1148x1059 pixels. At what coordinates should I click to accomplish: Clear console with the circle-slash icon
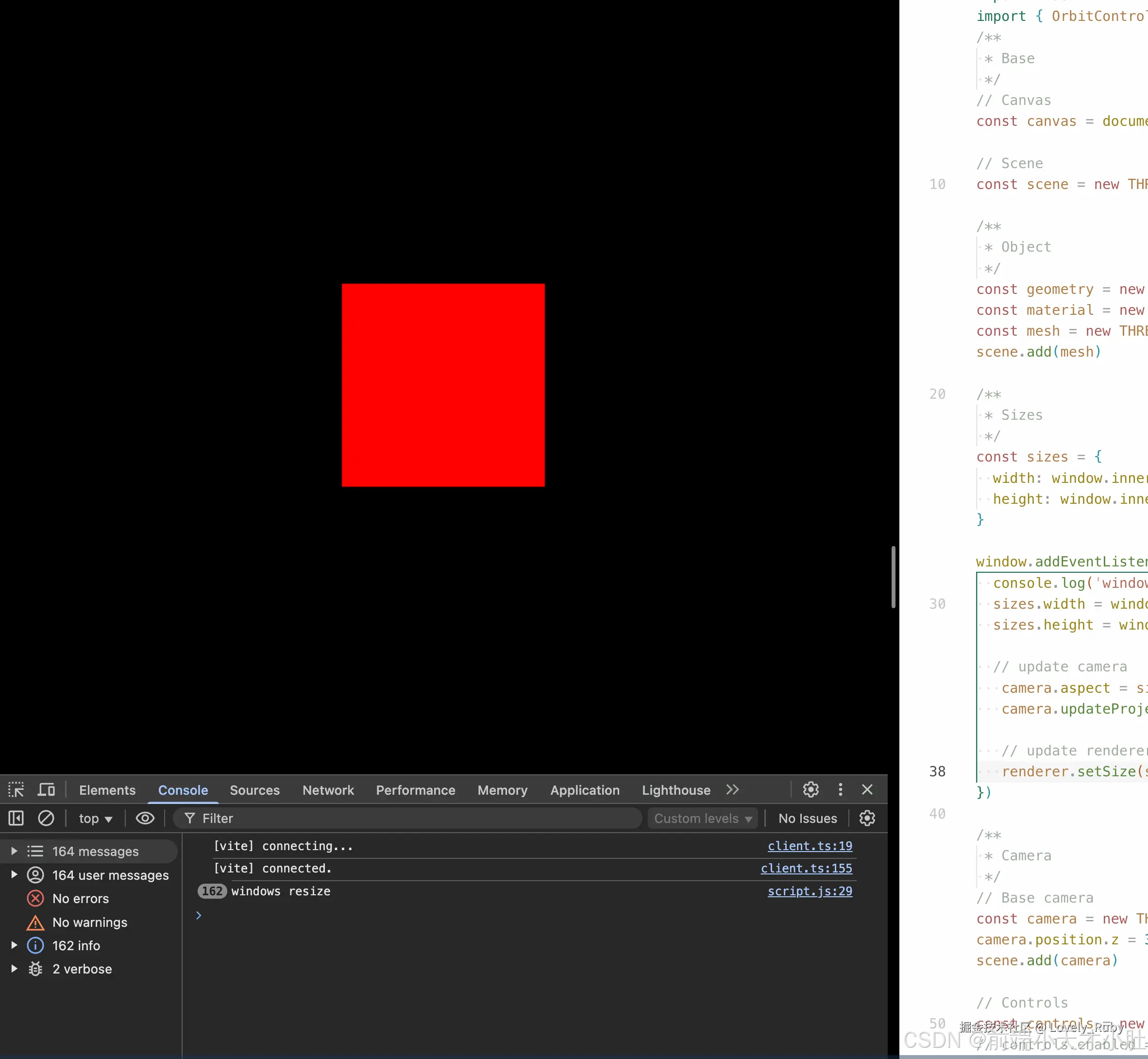coord(46,819)
